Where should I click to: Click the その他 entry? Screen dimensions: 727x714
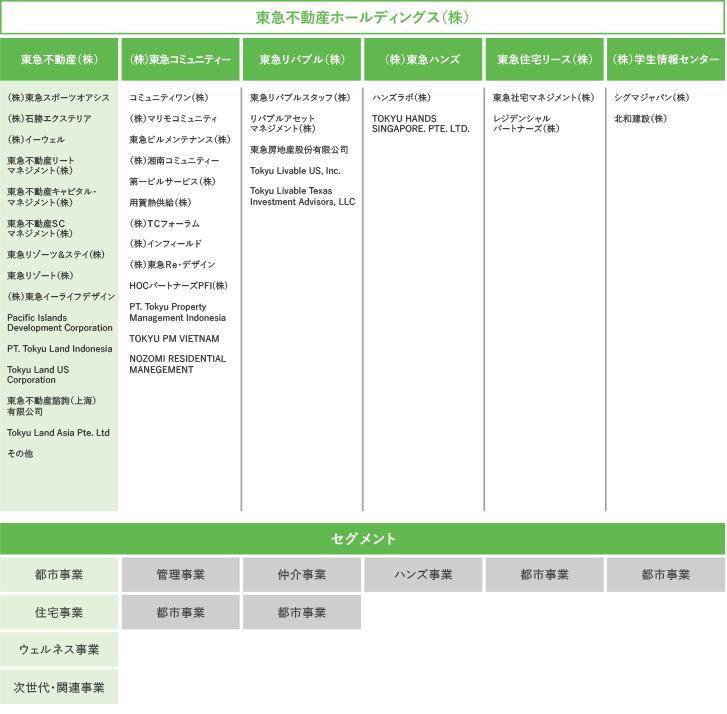click(20, 453)
